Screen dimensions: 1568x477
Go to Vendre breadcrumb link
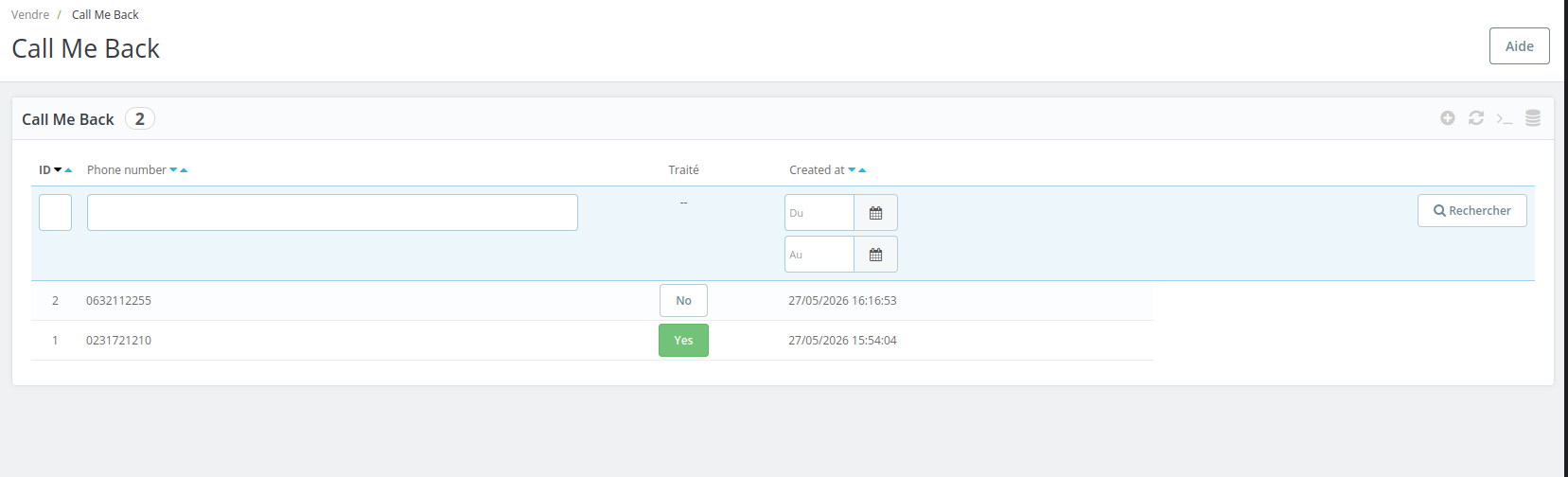point(30,15)
